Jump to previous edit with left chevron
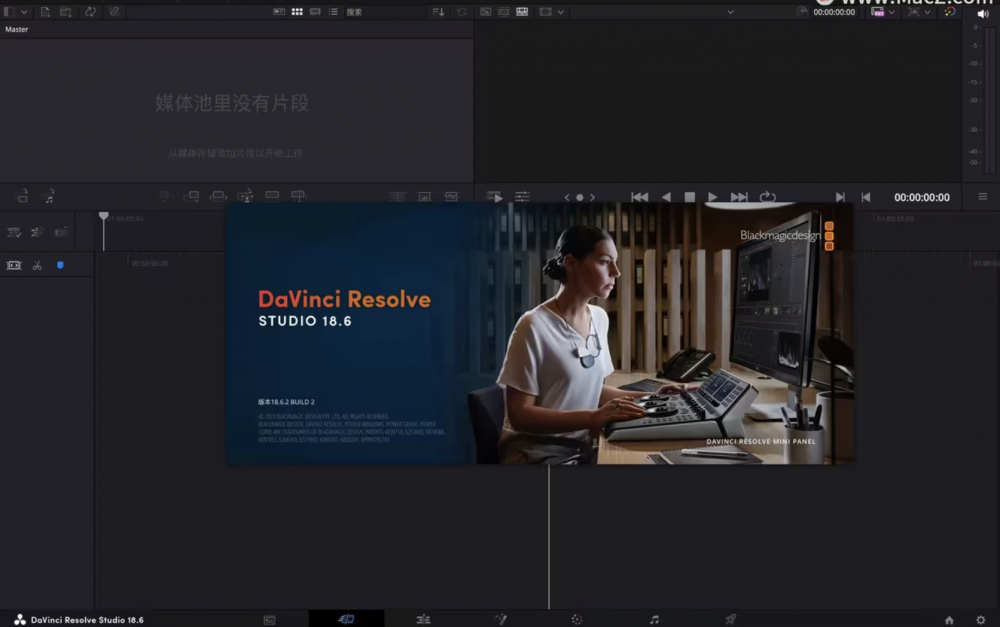Viewport: 1000px width, 627px height. pos(566,198)
